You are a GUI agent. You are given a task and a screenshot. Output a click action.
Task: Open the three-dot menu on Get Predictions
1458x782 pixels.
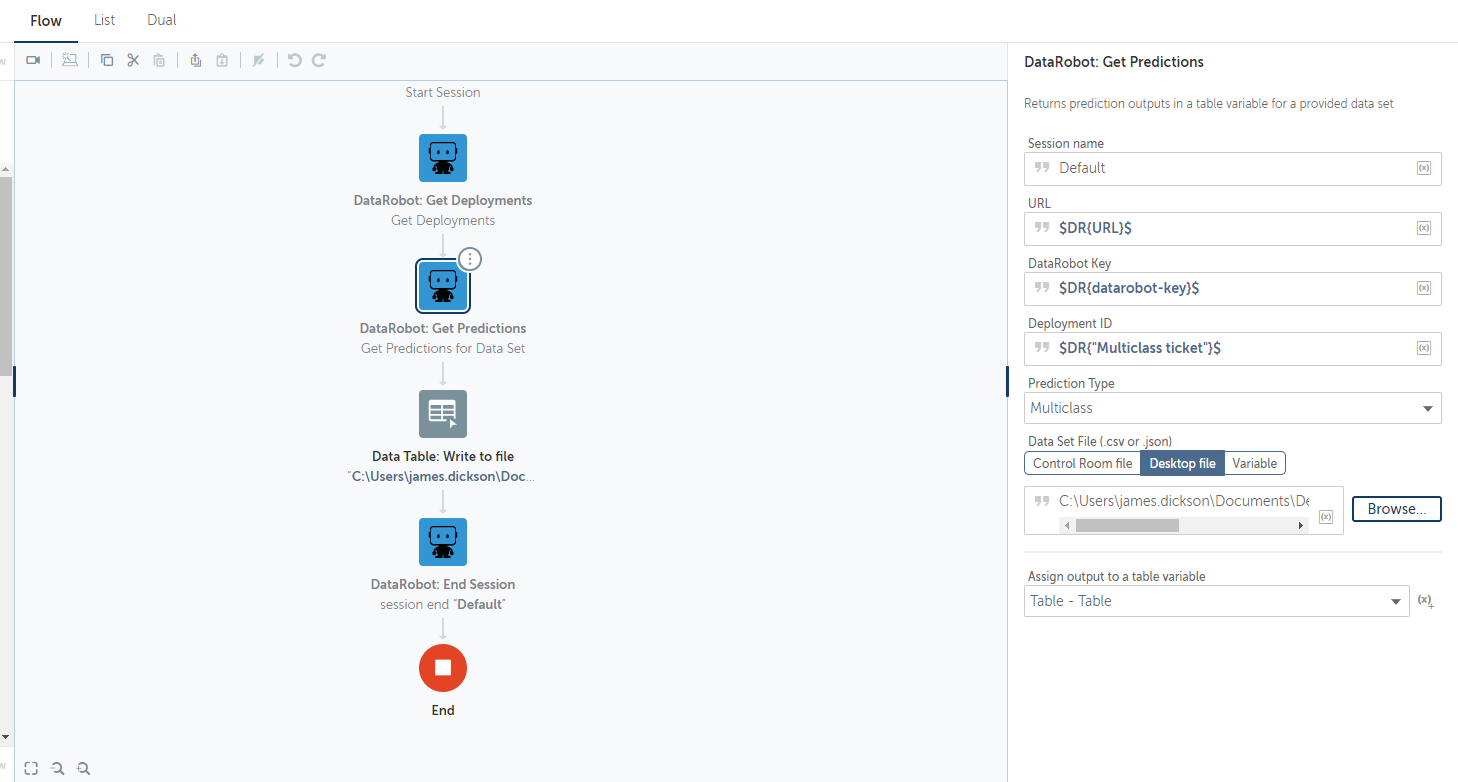point(470,259)
